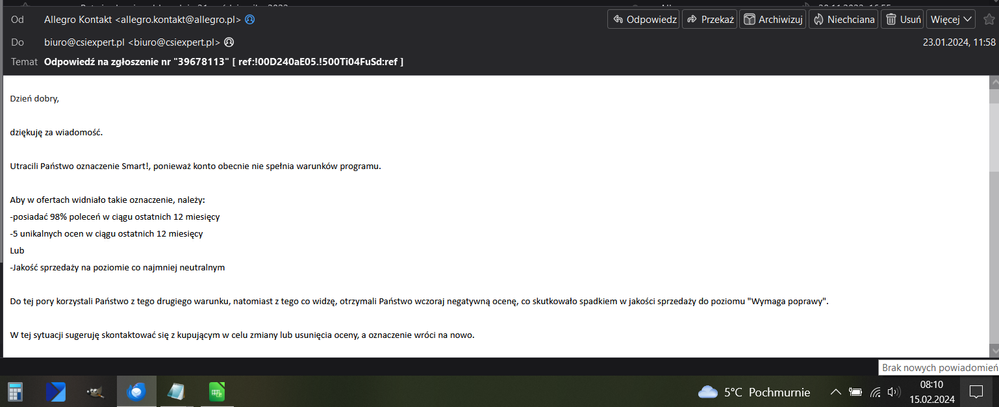Click the battery icon in system tray
This screenshot has width=999, height=407.
[856, 392]
